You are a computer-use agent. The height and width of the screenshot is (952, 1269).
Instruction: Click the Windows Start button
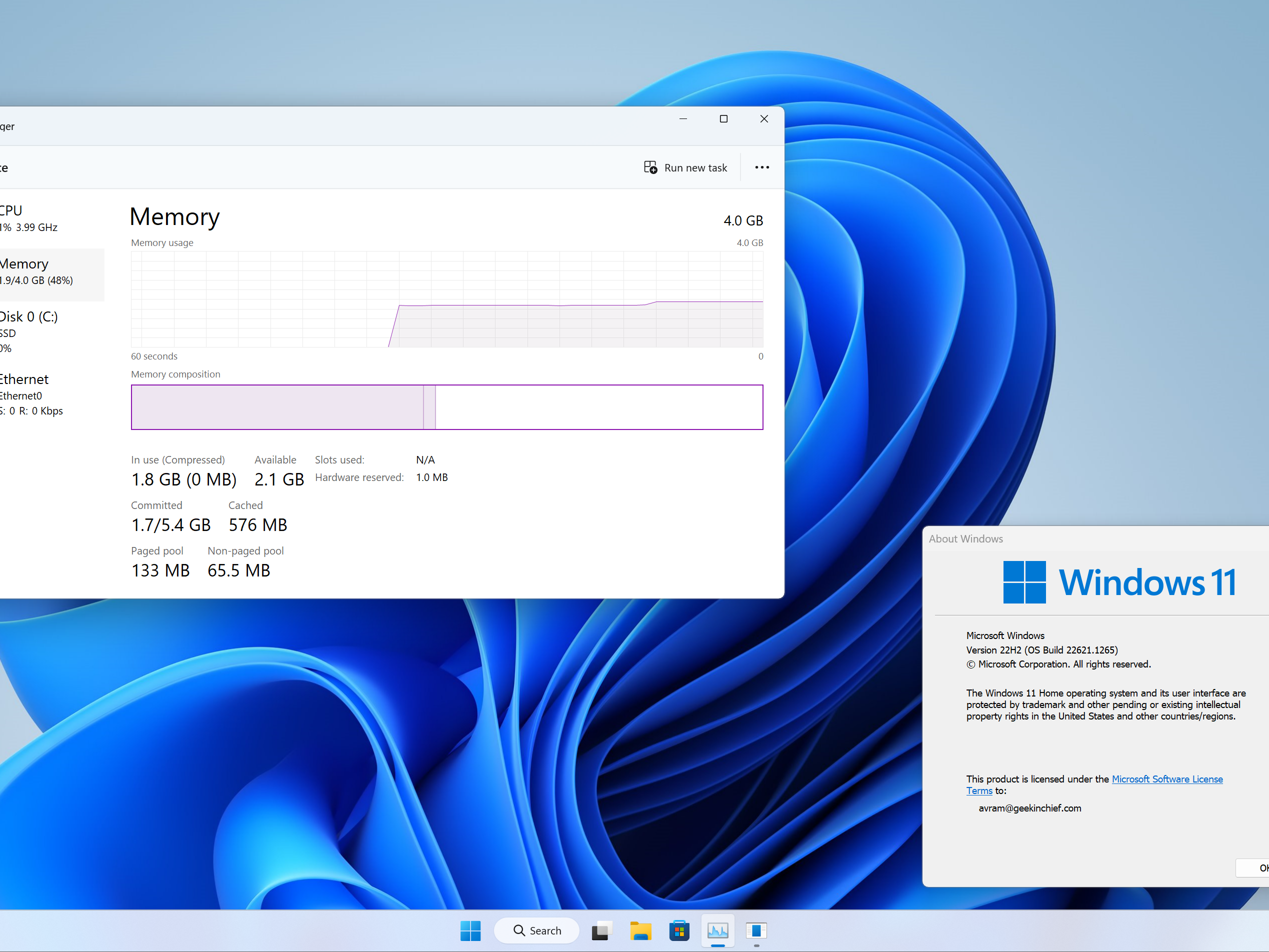[x=470, y=930]
